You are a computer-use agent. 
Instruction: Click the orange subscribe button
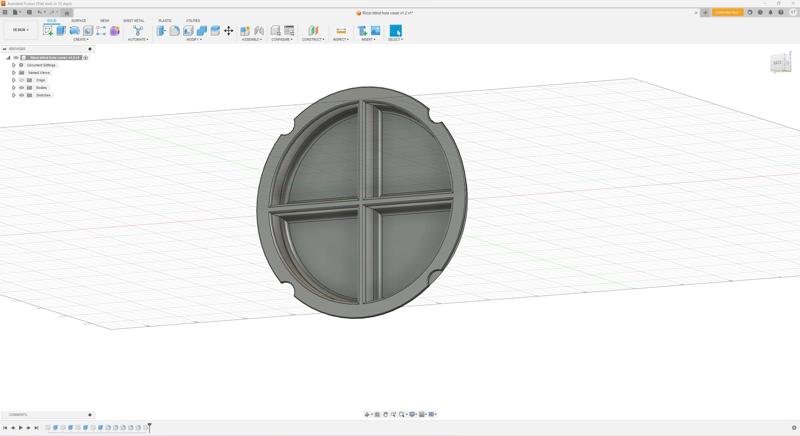pos(727,13)
